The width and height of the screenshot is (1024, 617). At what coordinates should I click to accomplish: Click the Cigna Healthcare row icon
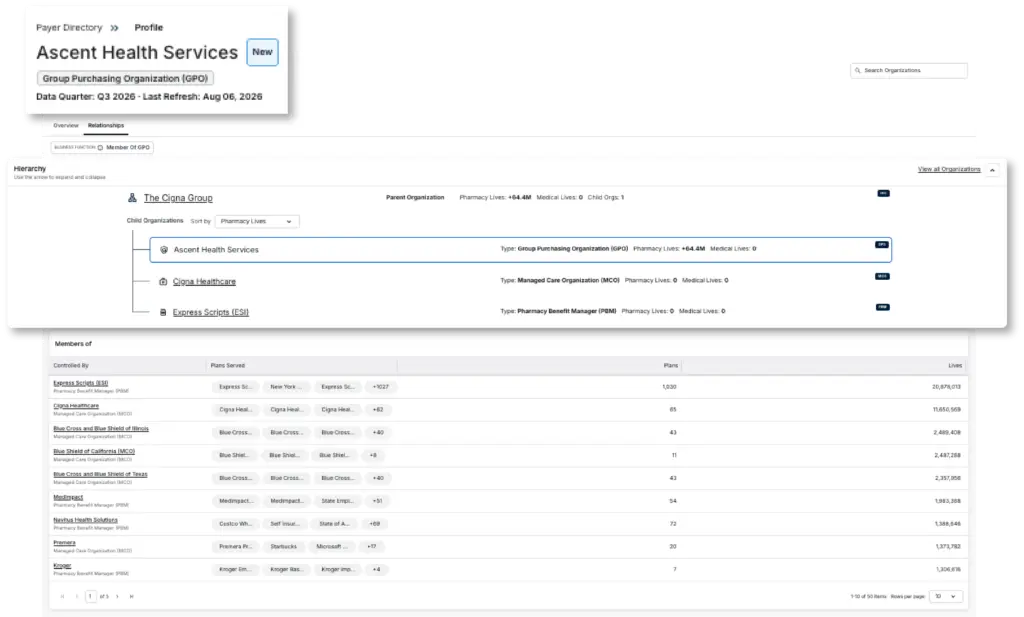pyautogui.click(x=163, y=281)
